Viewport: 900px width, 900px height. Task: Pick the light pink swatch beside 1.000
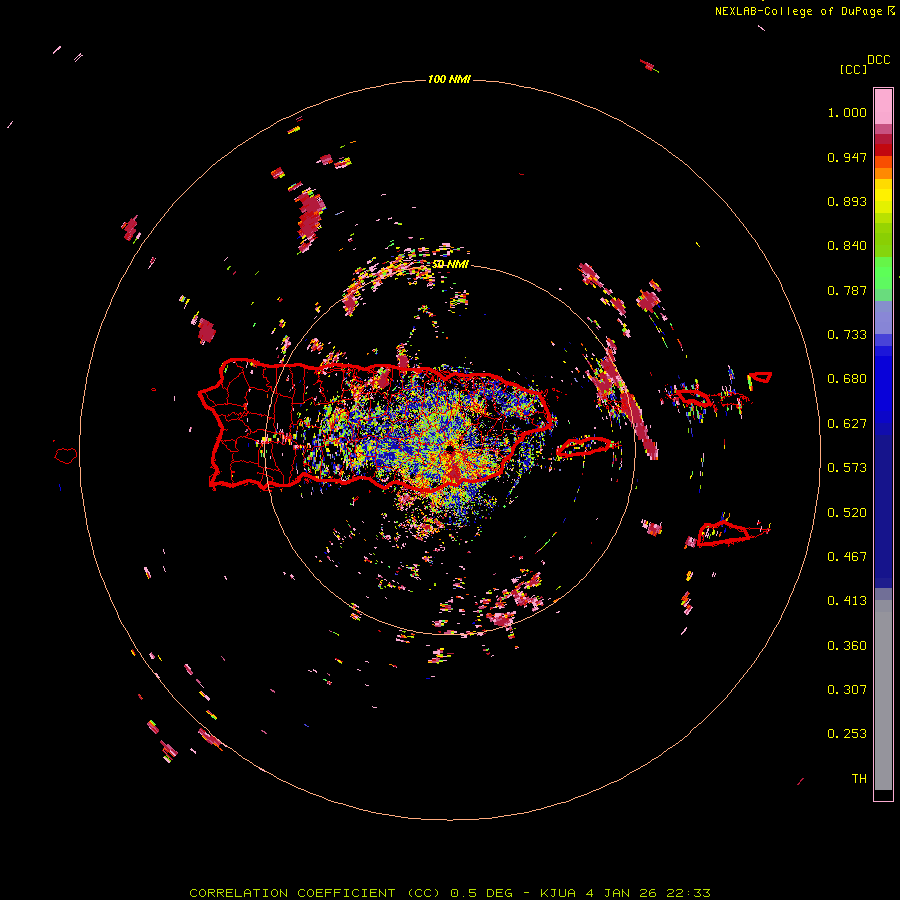coord(883,107)
